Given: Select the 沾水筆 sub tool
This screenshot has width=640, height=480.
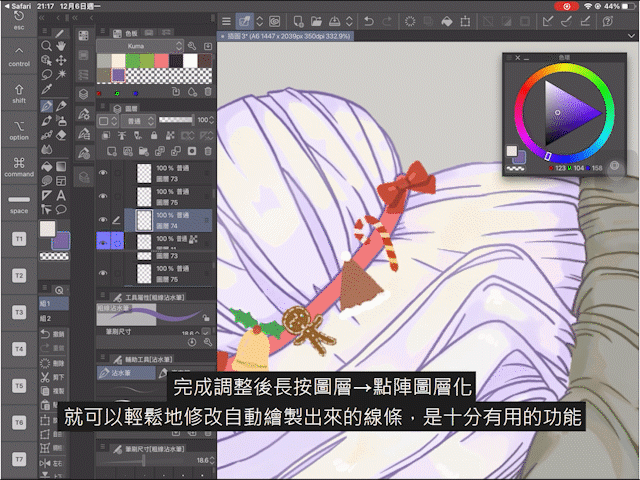Looking at the screenshot, I should 126,373.
